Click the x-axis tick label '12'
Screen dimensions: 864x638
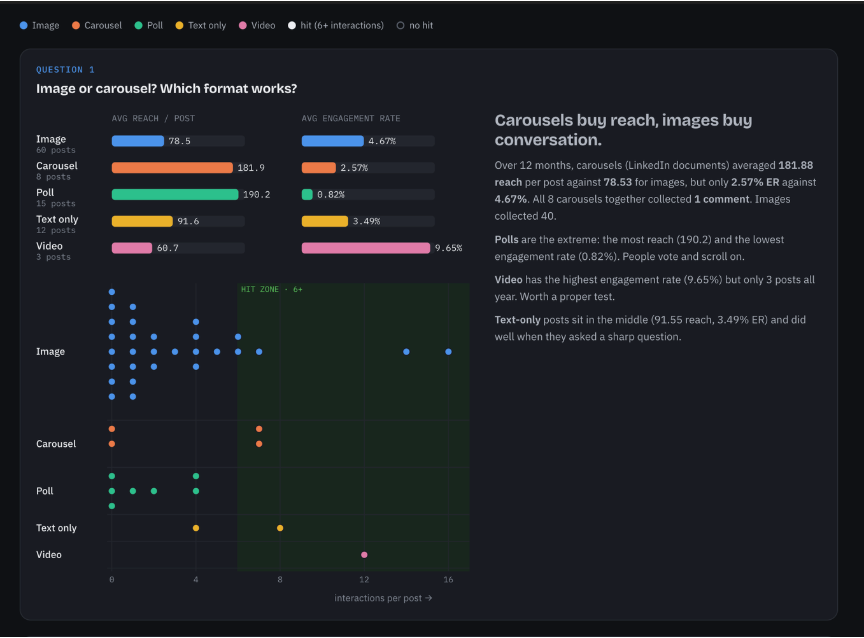[364, 580]
